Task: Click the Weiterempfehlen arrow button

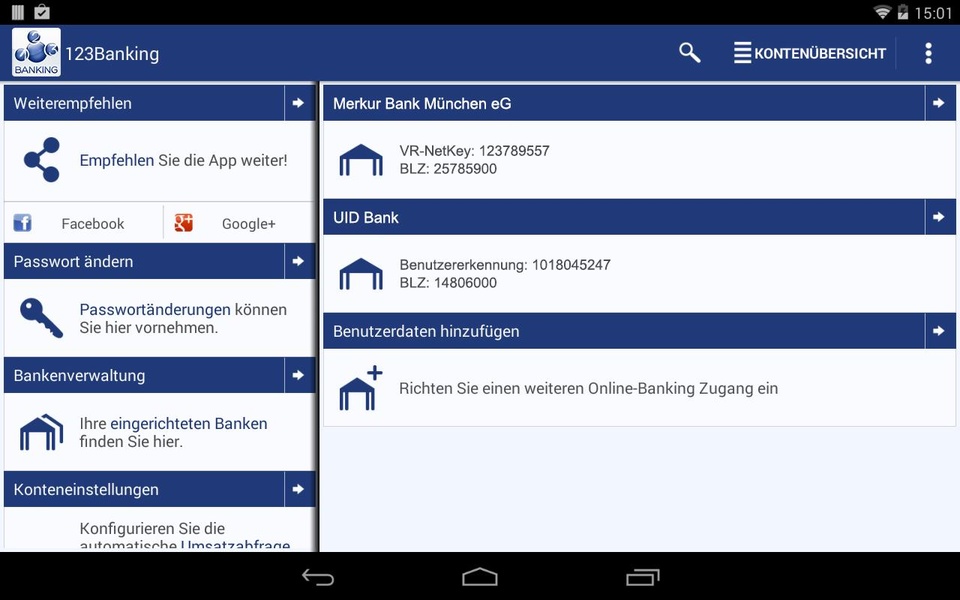Action: 299,103
